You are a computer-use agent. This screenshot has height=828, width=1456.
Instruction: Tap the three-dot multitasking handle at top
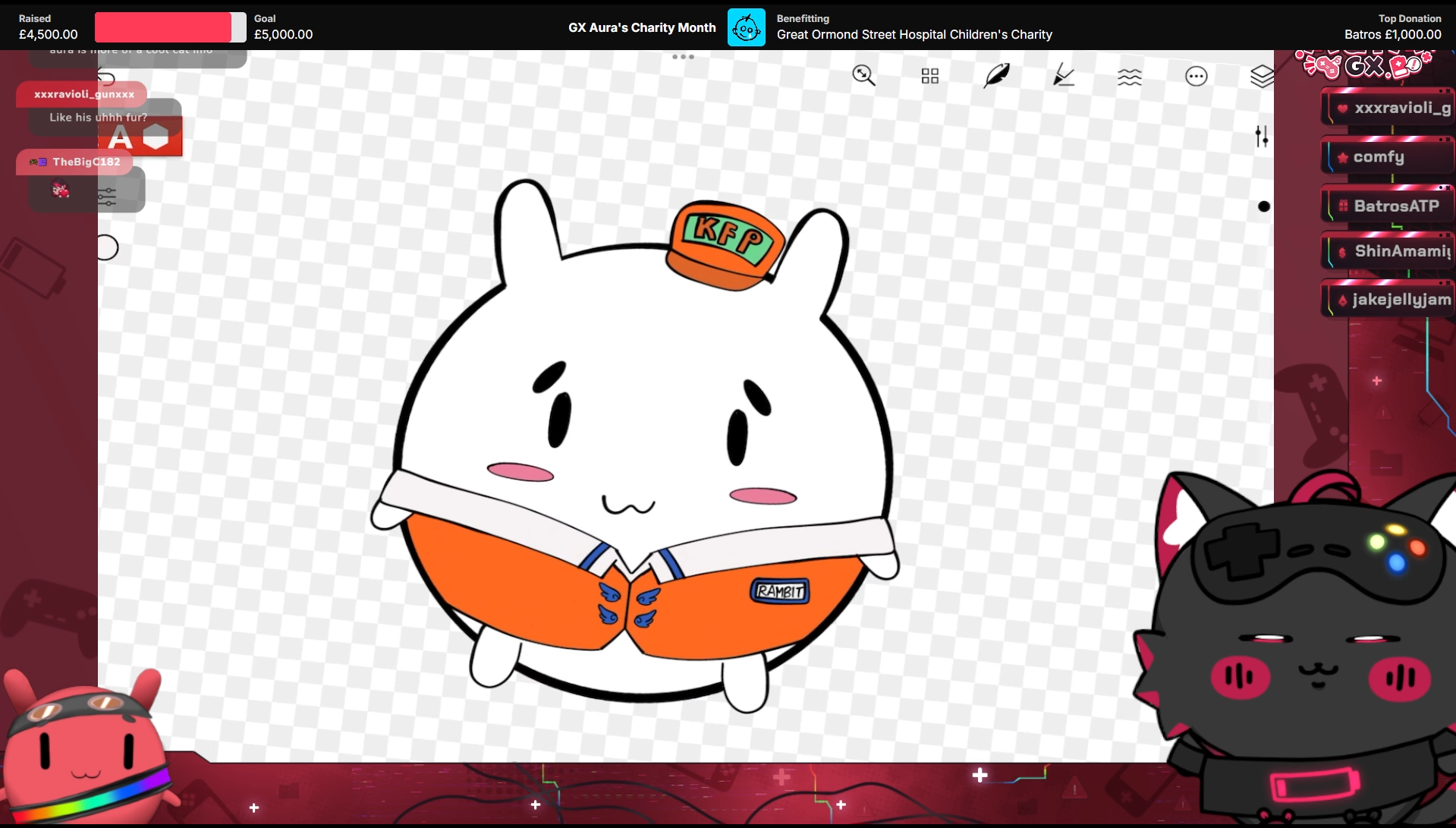(683, 57)
